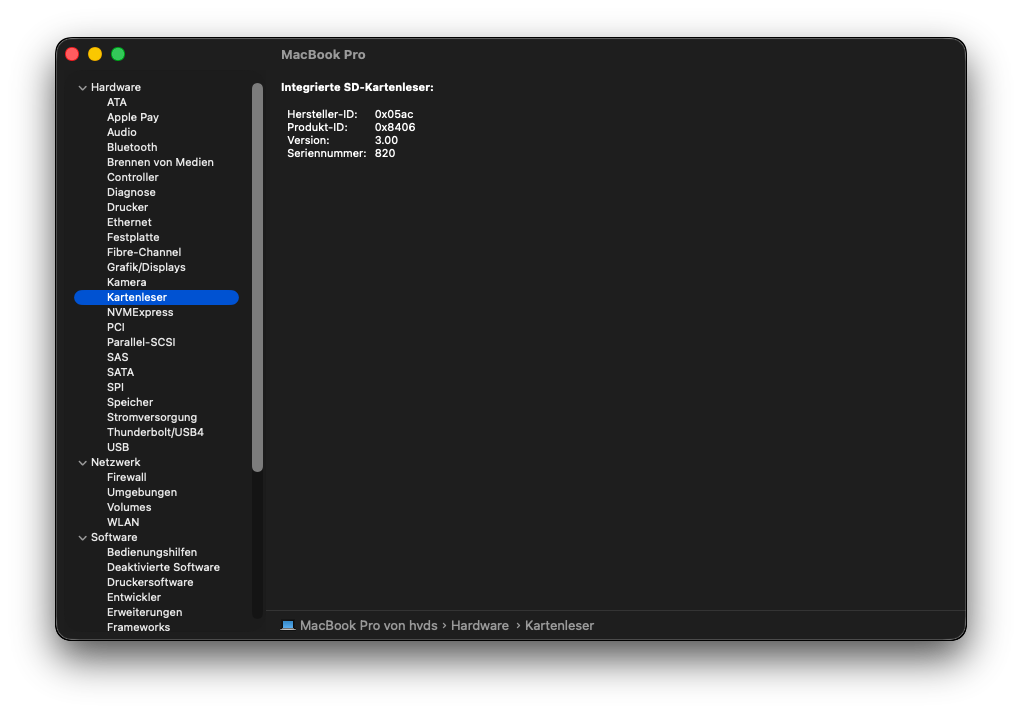Collapse the Netzwerk section chevron
The image size is (1022, 714).
(82, 462)
